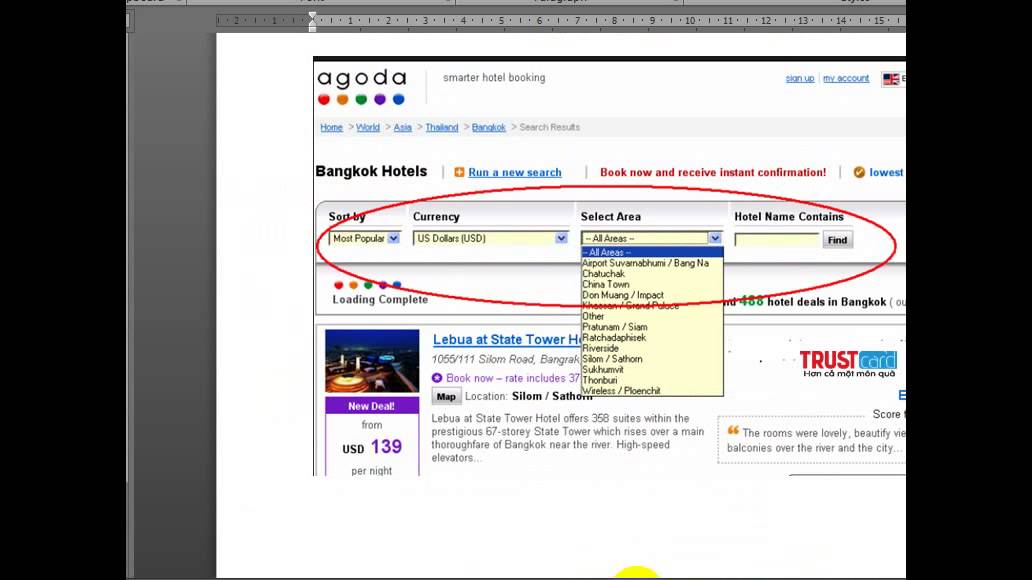Click the Bangkok breadcrumb link
Image resolution: width=1032 pixels, height=580 pixels.
[x=488, y=127]
